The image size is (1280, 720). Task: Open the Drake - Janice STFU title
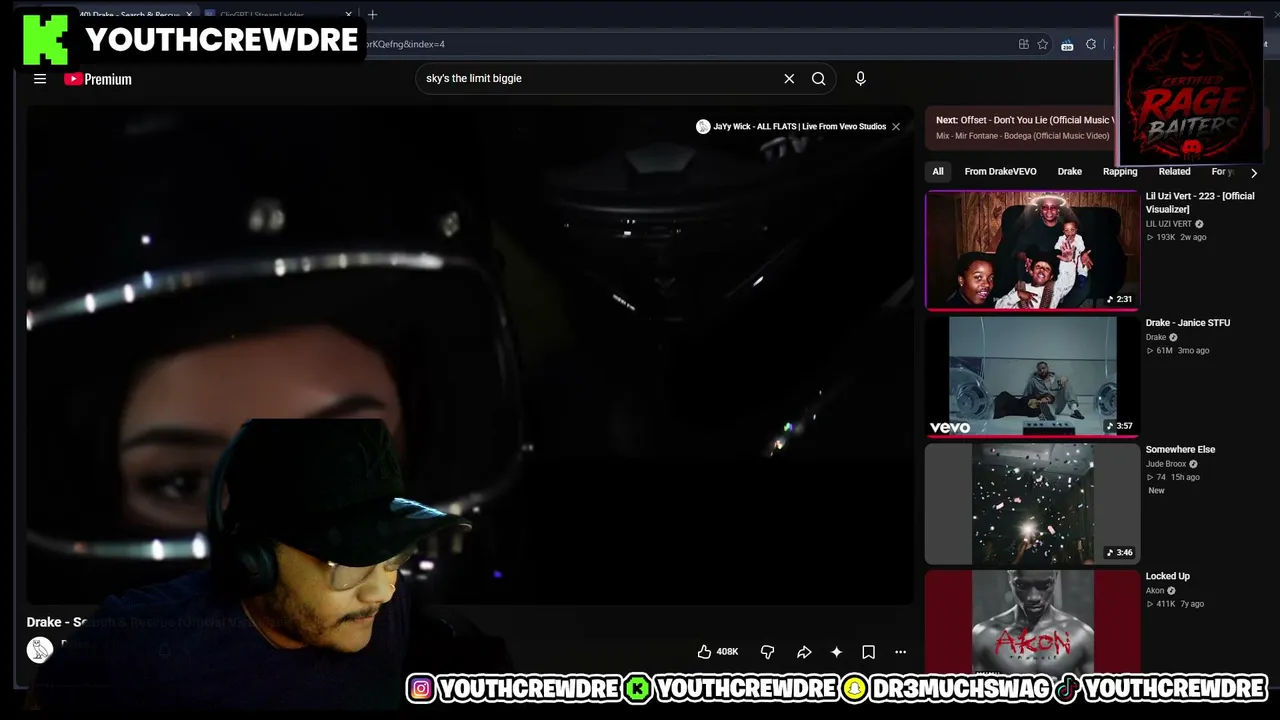(1188, 323)
